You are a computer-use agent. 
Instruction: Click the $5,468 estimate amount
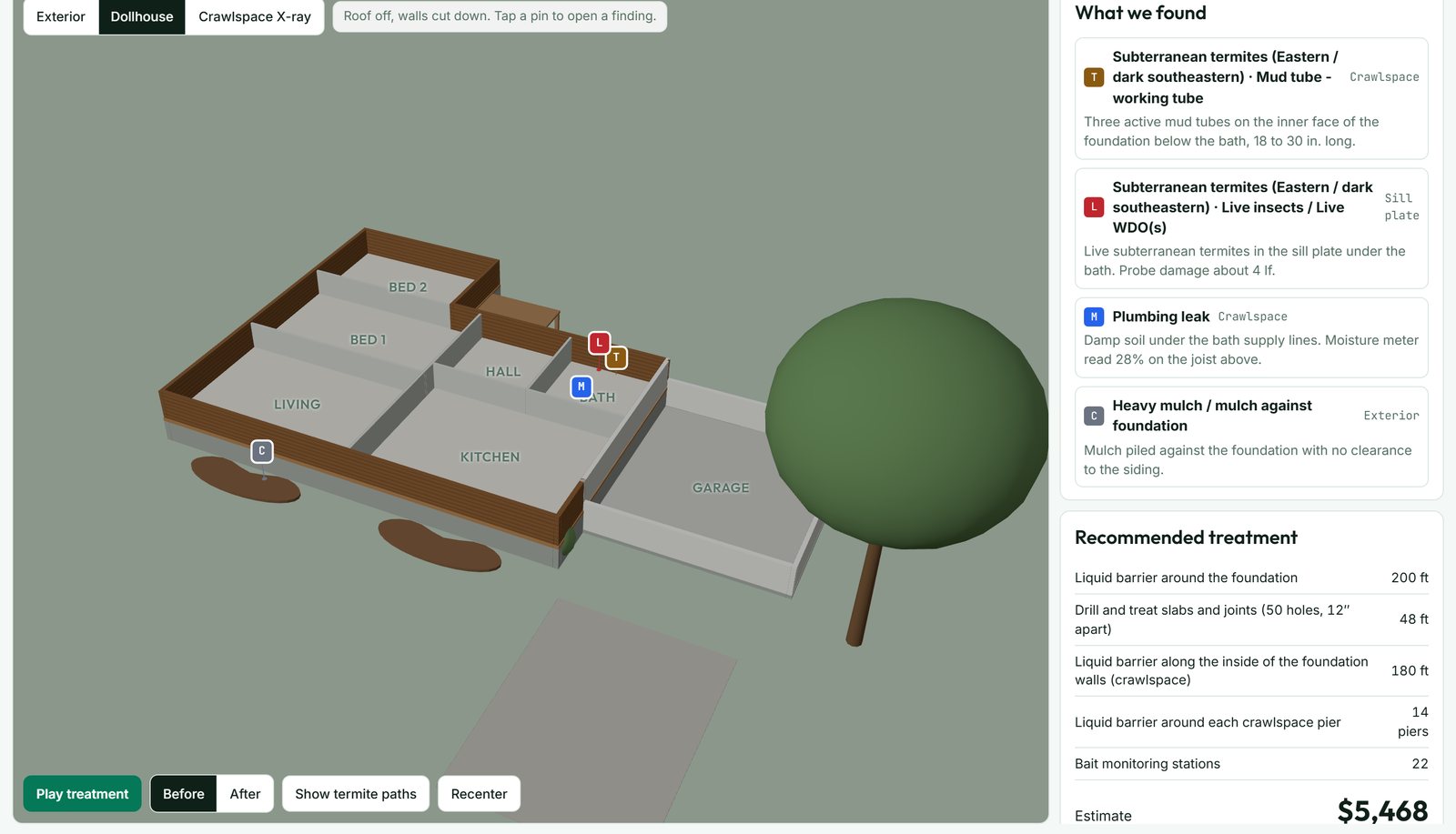coord(1382,811)
